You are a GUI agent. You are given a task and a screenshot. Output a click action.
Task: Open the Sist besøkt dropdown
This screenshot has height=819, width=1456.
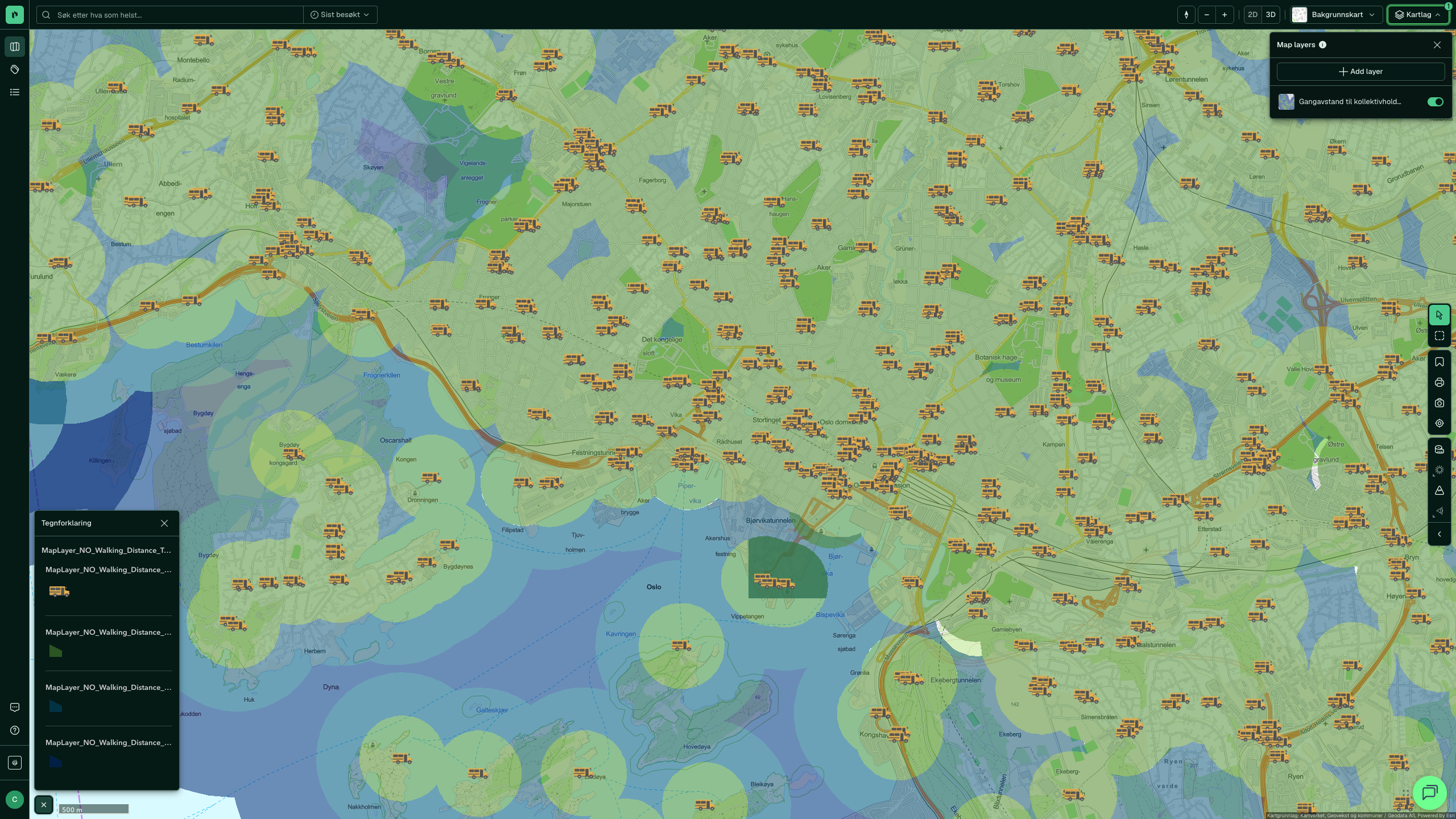coord(340,15)
